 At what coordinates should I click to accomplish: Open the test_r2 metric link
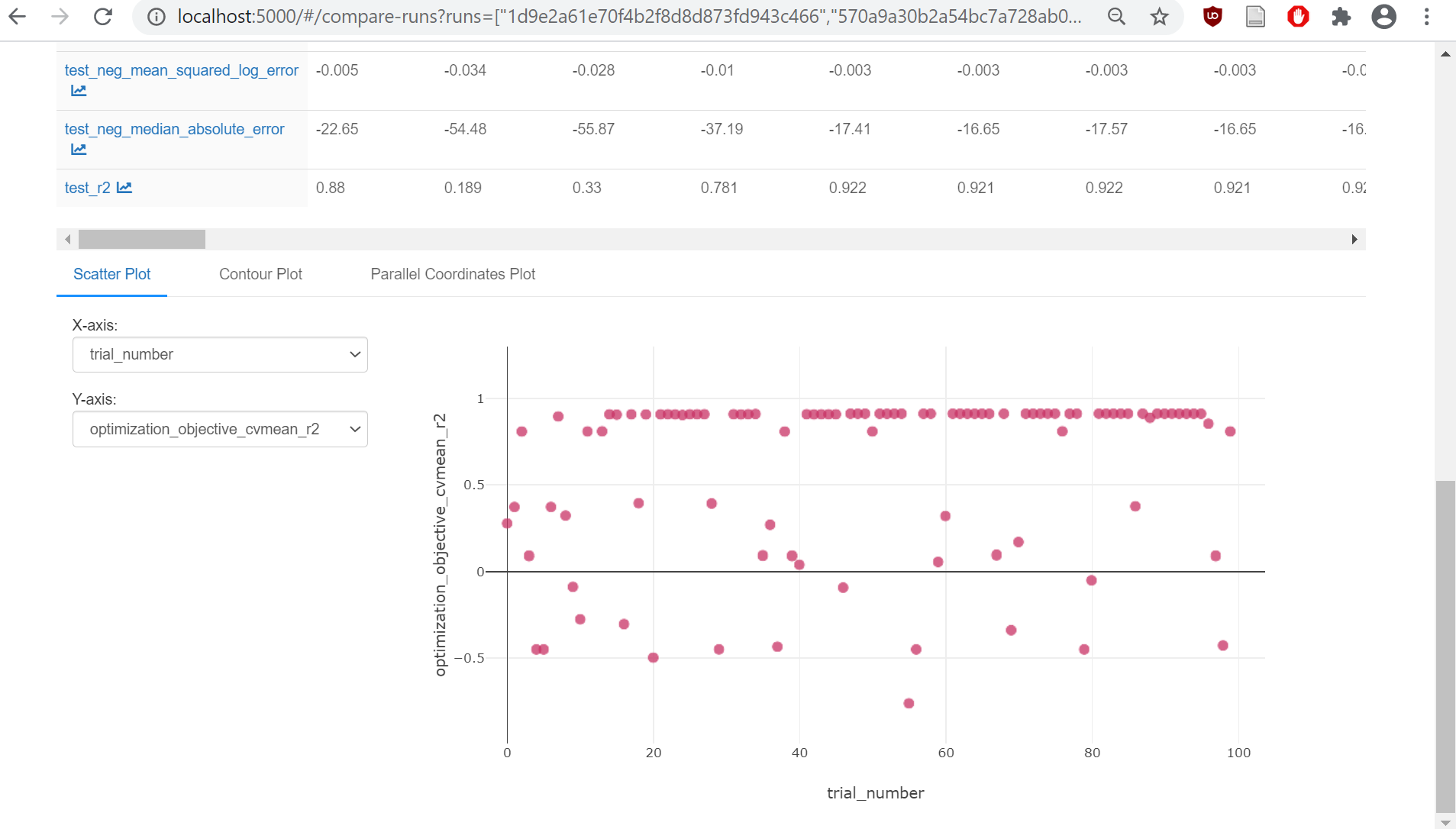pos(87,188)
